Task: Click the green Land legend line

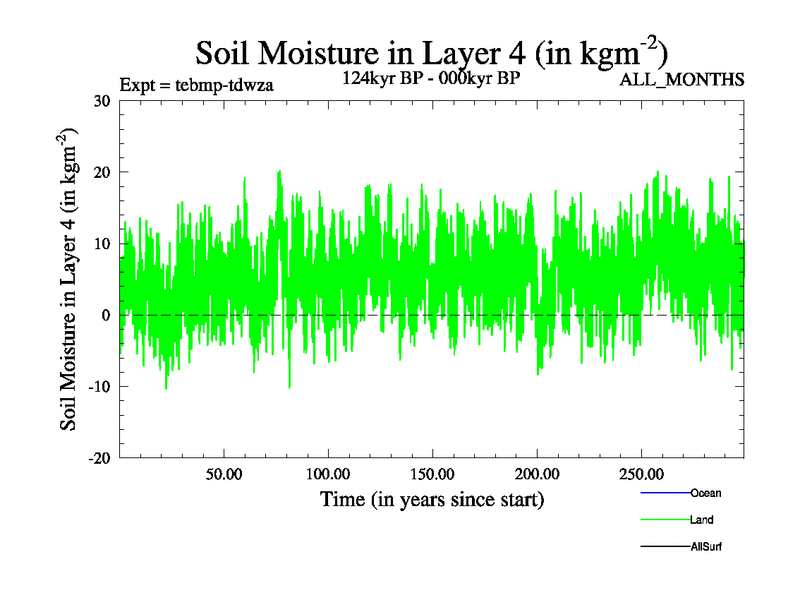Action: click(x=664, y=520)
